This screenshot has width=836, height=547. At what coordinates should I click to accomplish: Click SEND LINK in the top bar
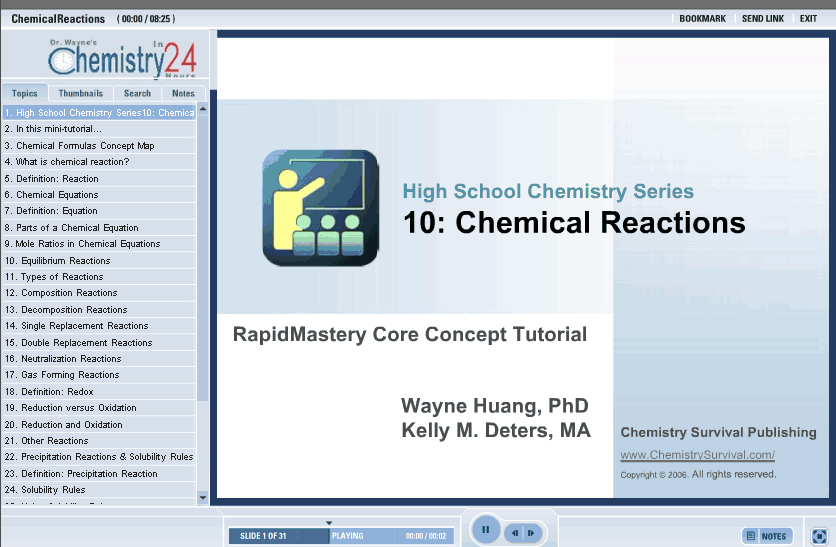[763, 19]
